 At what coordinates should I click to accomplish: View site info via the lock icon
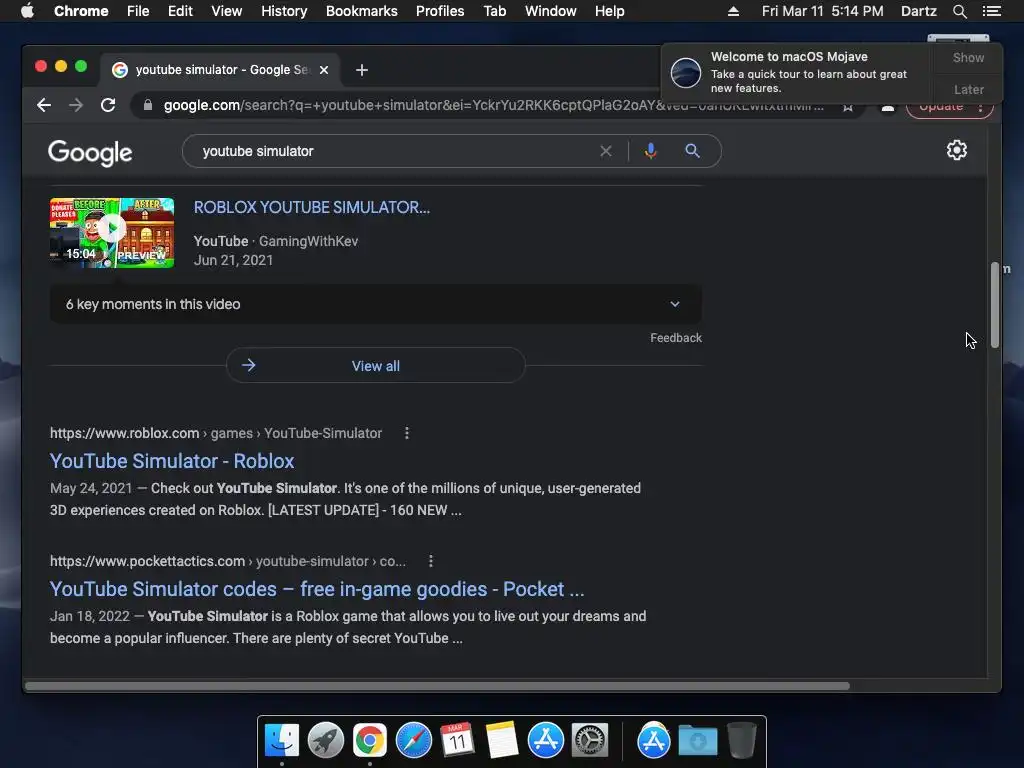tap(148, 105)
